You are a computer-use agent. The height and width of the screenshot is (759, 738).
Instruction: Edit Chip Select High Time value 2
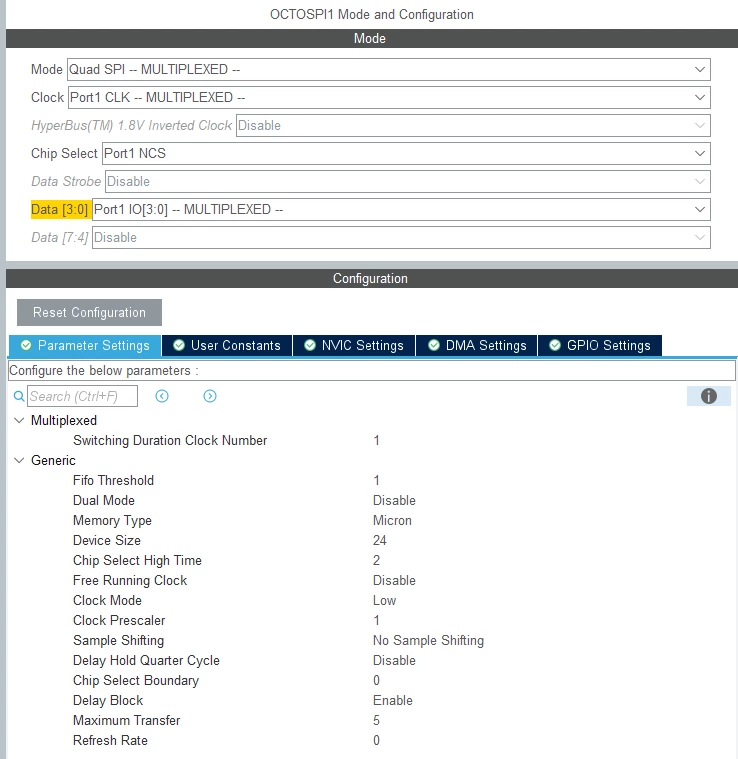(x=377, y=561)
